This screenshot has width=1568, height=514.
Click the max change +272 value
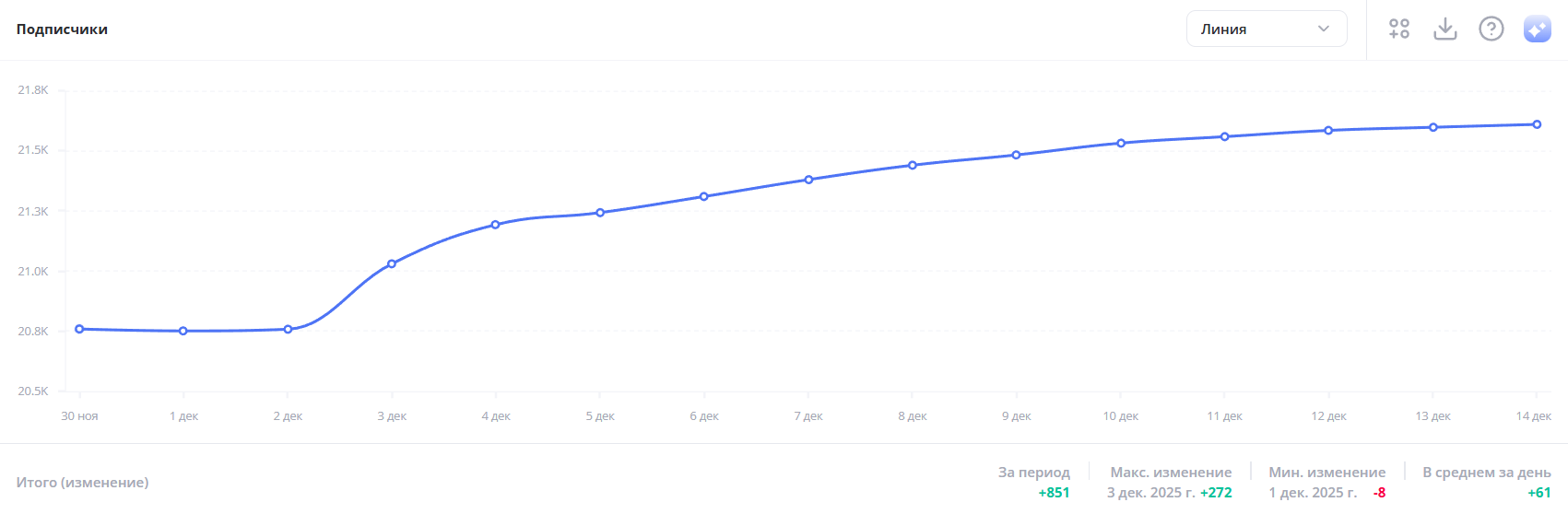[1216, 493]
